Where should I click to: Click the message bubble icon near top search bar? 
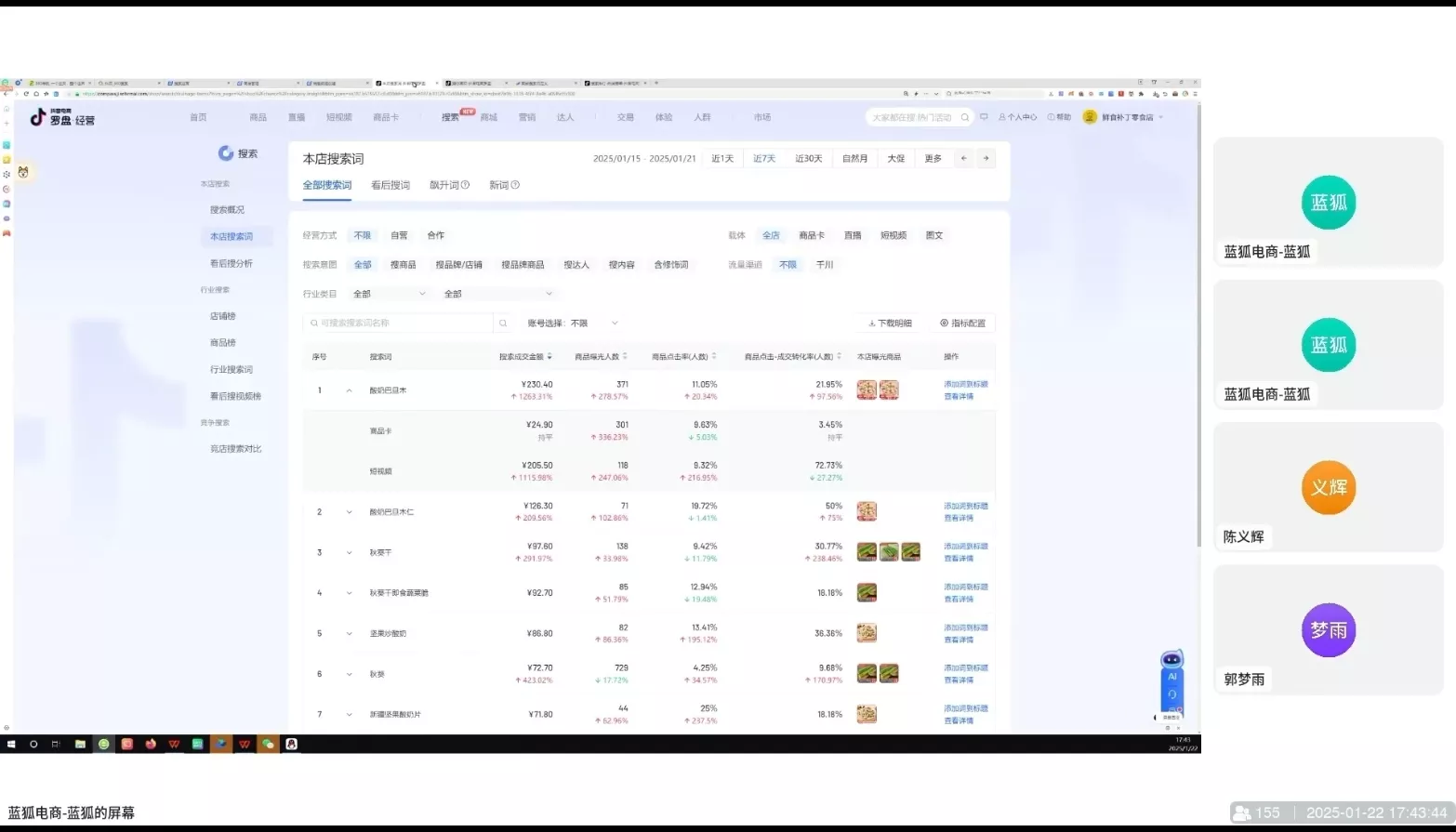[x=985, y=117]
